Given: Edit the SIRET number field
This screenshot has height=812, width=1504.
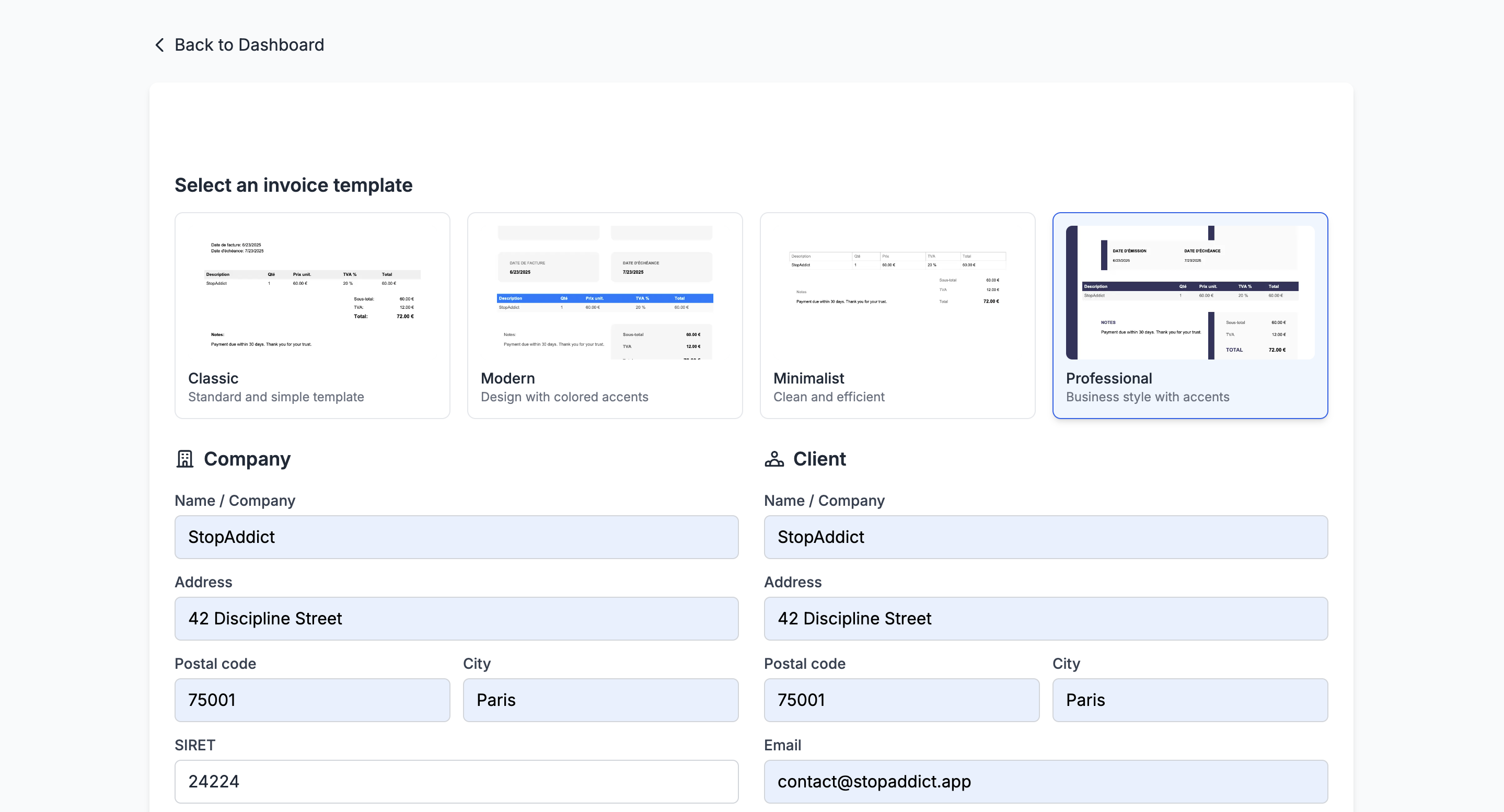Looking at the screenshot, I should click(456, 781).
